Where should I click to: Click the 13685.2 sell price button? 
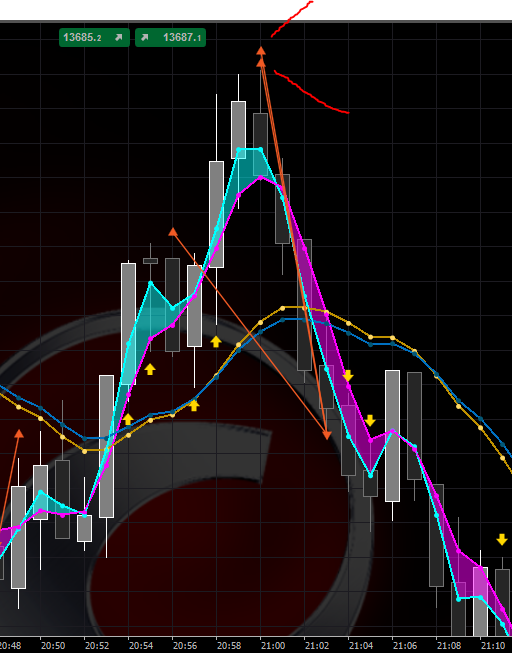(x=94, y=37)
